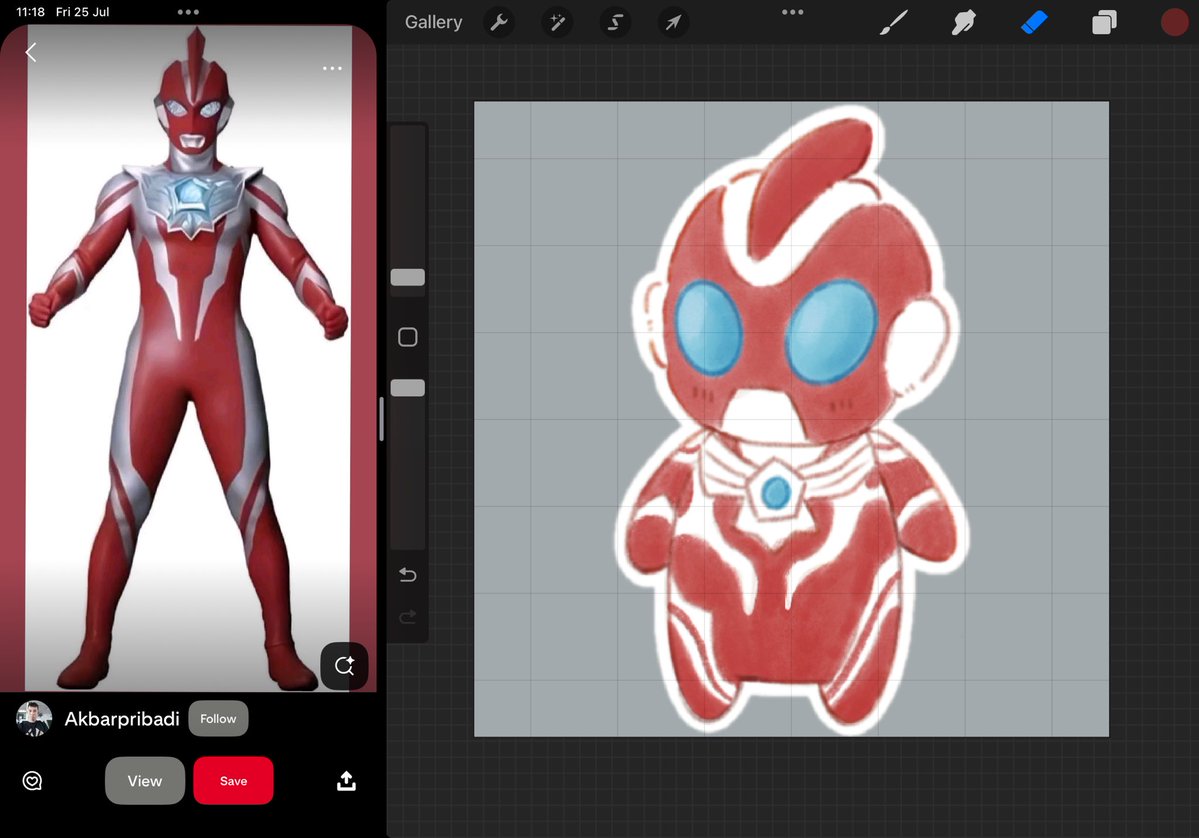Select the Eraser tool
The height and width of the screenshot is (838, 1199).
[x=1034, y=22]
